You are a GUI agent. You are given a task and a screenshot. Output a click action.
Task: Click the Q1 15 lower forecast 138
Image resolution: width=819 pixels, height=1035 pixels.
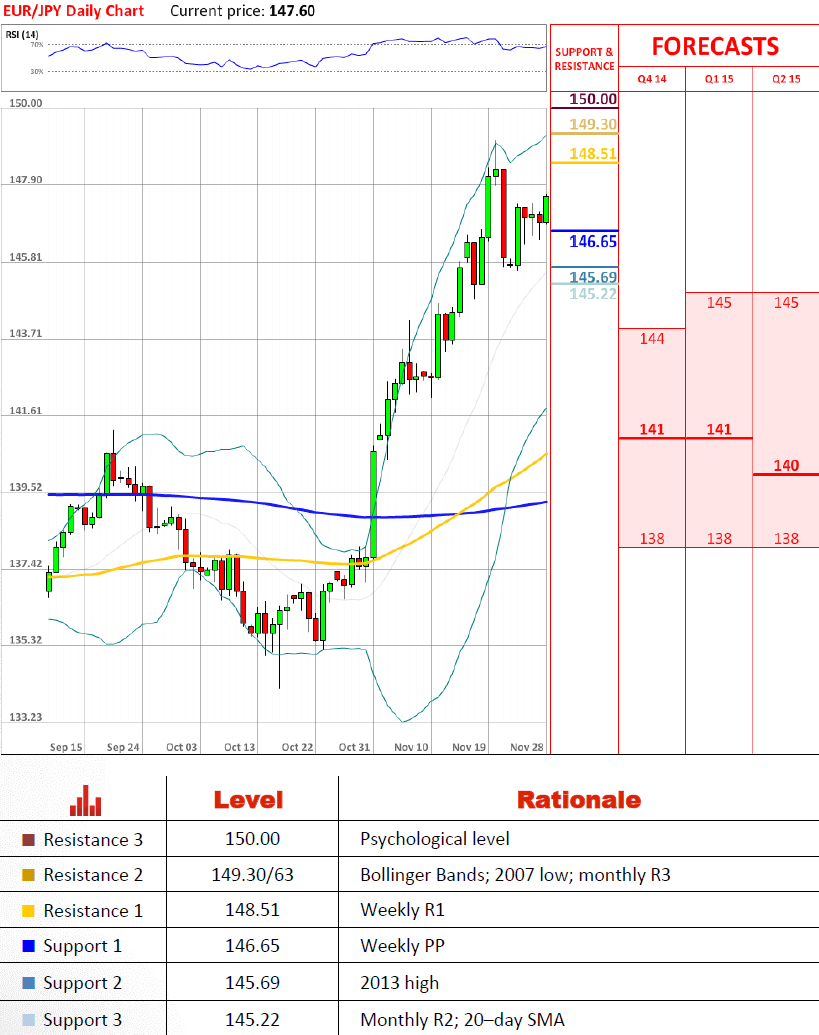click(719, 539)
